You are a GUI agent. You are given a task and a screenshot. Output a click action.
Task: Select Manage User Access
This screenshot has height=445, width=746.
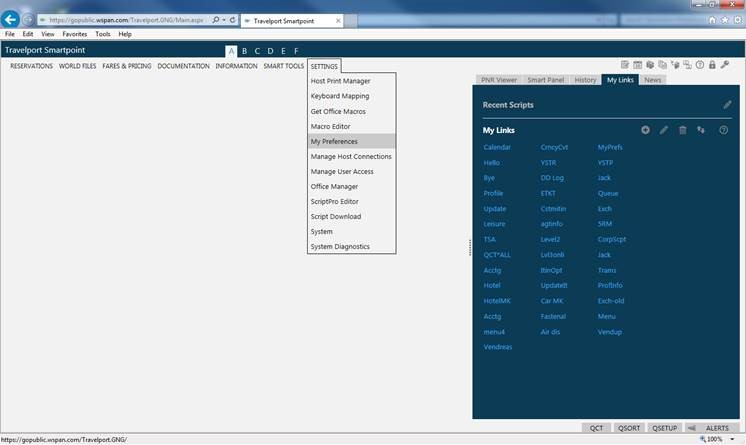pos(351,171)
